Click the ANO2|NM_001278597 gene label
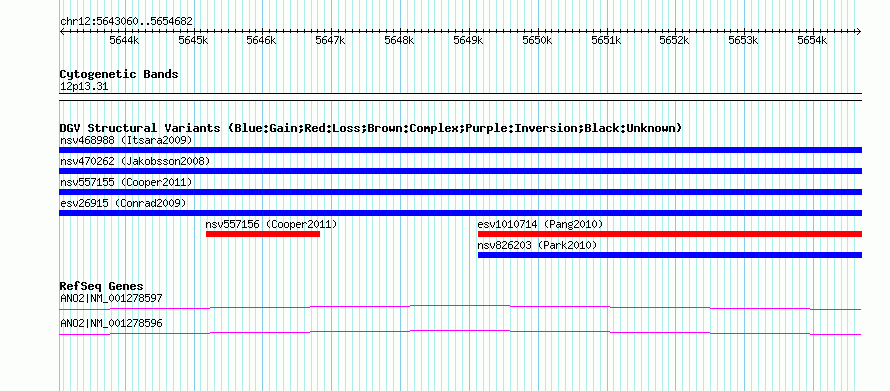The width and height of the screenshot is (890, 391). [x=111, y=298]
